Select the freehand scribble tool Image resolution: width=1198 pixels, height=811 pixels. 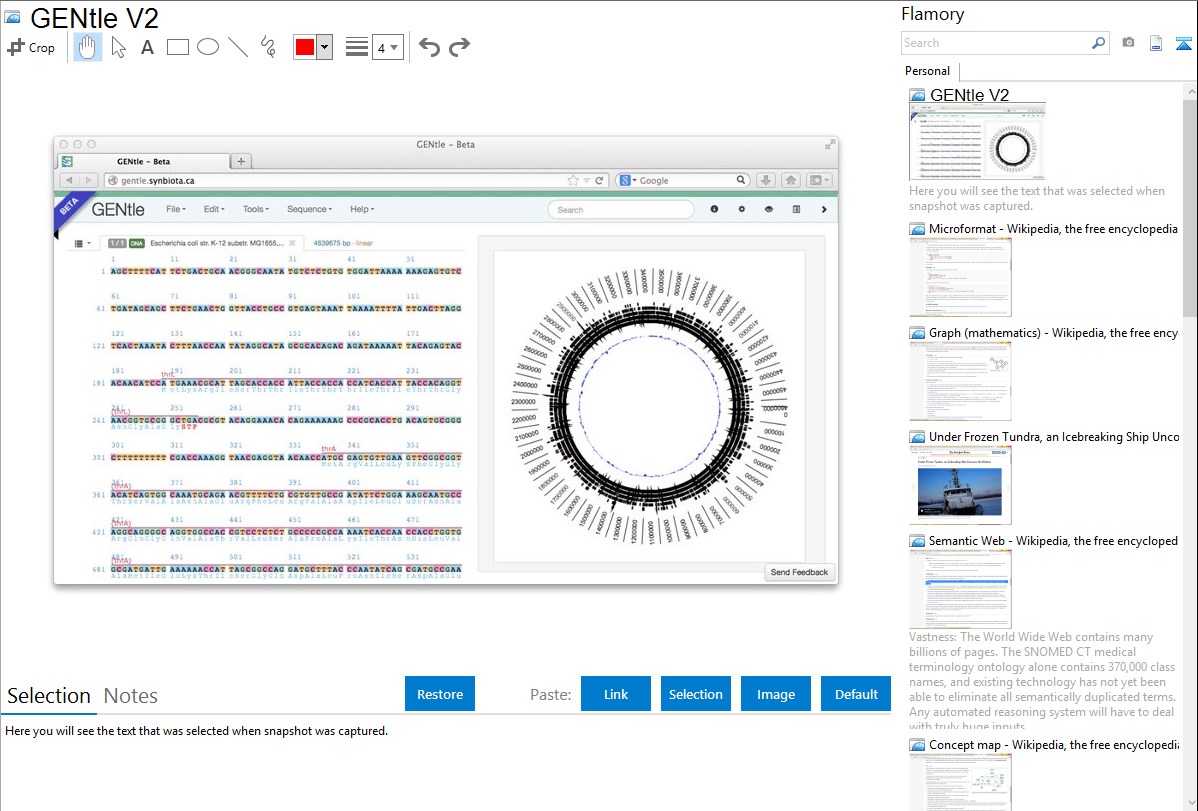(x=268, y=47)
